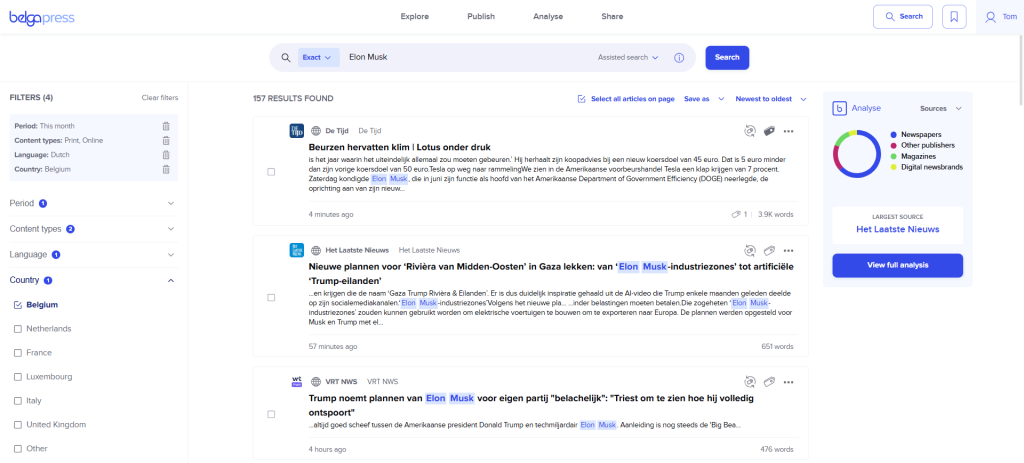
Task: Open more options on Het Laatste Nieuws article
Action: coord(788,250)
